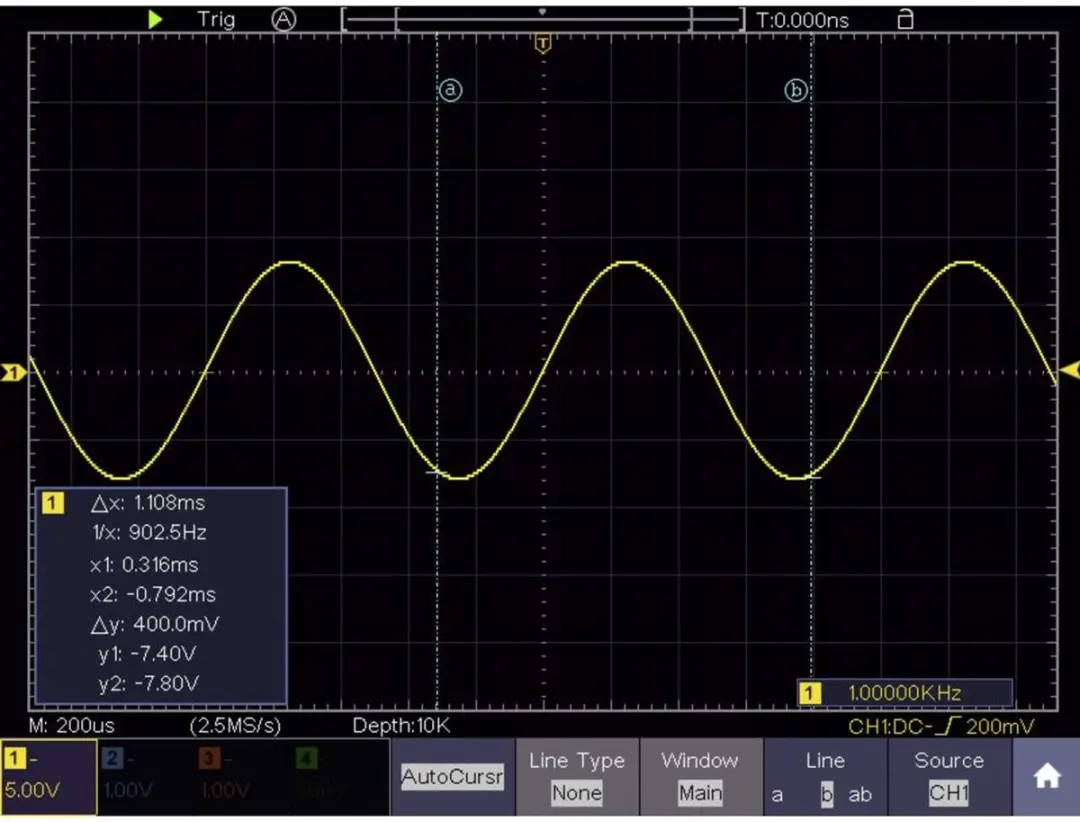Click the trigger level arrow on right edge
This screenshot has width=1080, height=822.
(x=1070, y=371)
